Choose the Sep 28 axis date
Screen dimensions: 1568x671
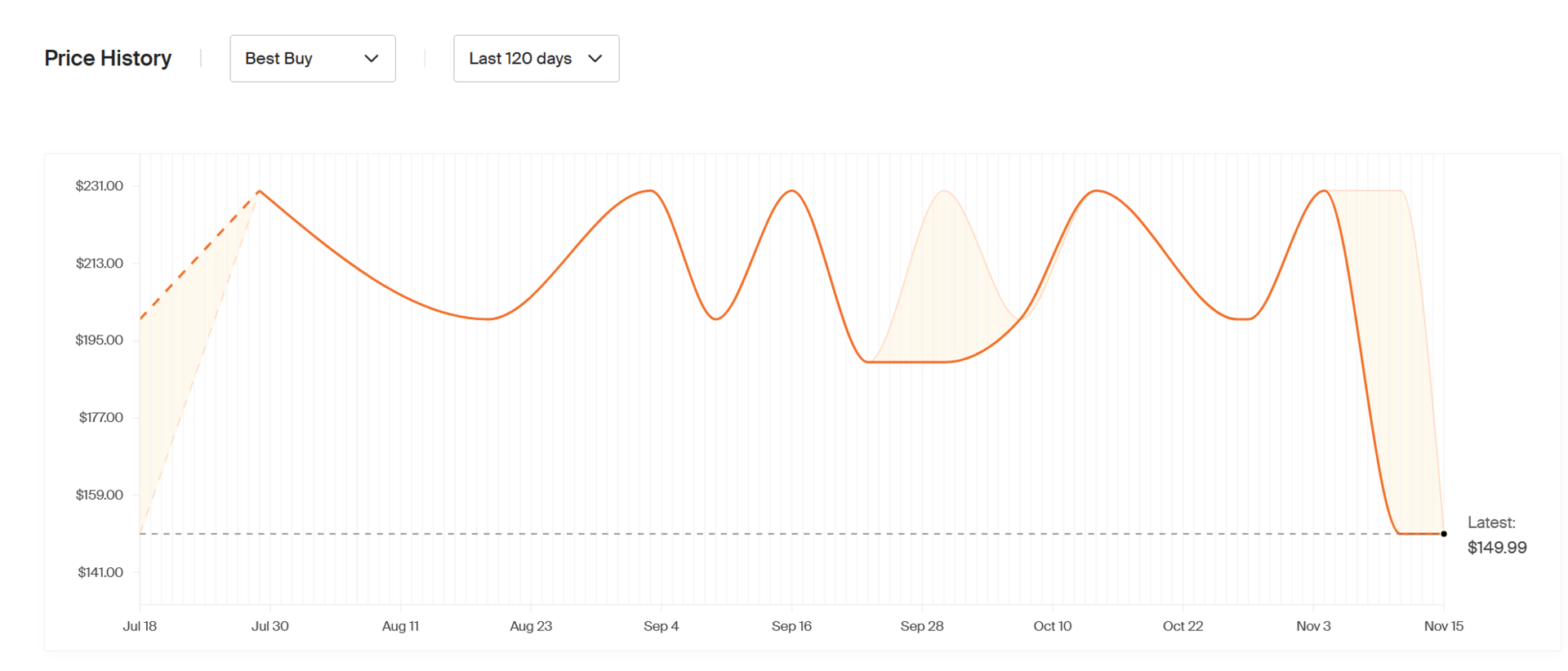(x=922, y=626)
